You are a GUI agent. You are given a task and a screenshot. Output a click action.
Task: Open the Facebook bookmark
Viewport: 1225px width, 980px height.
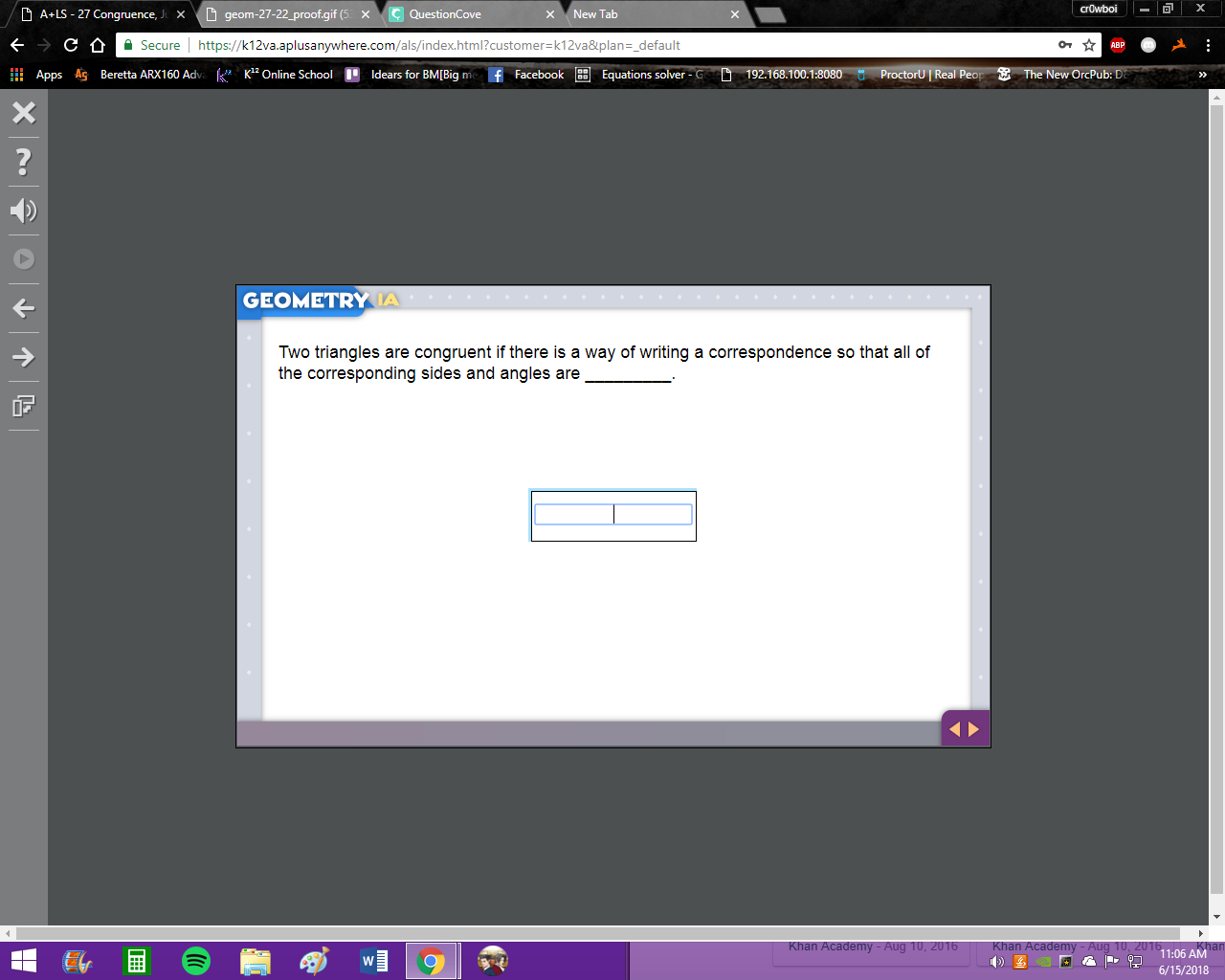point(526,75)
